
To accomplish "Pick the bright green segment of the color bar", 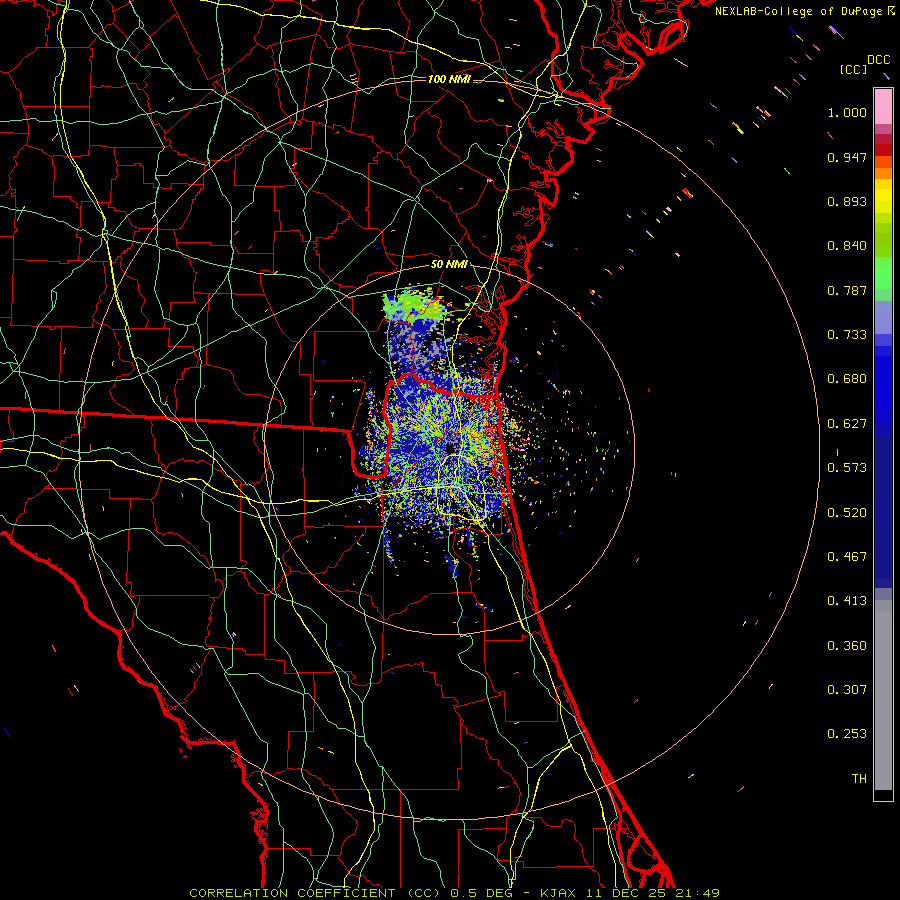I will (x=883, y=273).
